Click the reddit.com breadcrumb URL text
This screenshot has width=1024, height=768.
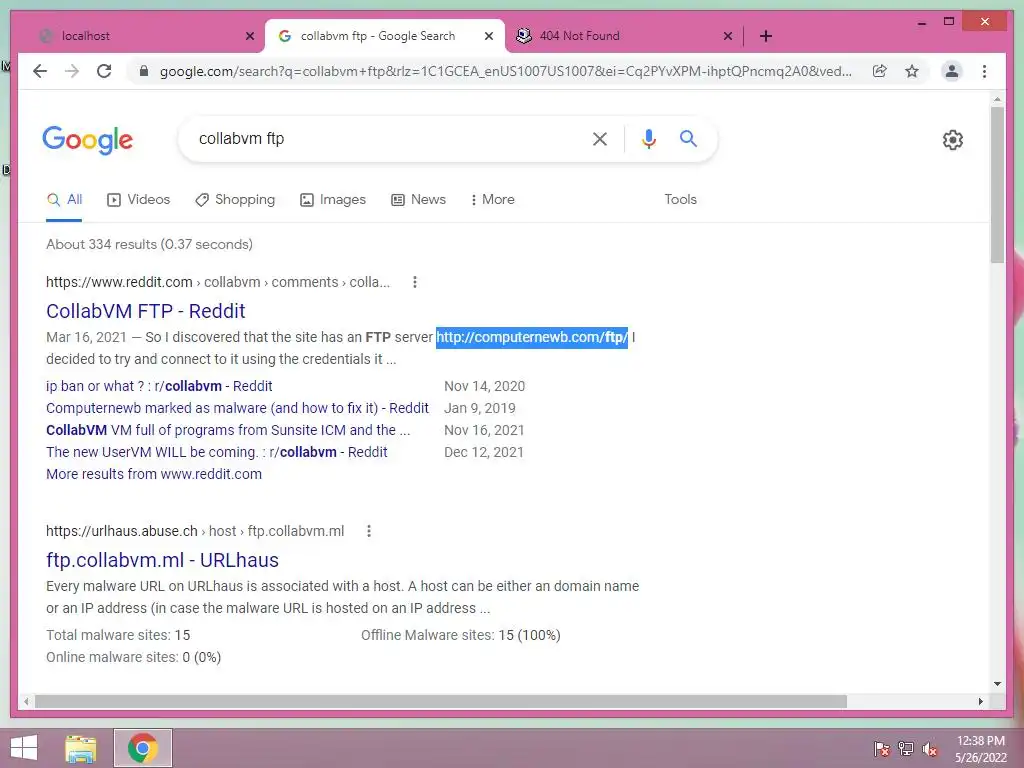pos(217,282)
